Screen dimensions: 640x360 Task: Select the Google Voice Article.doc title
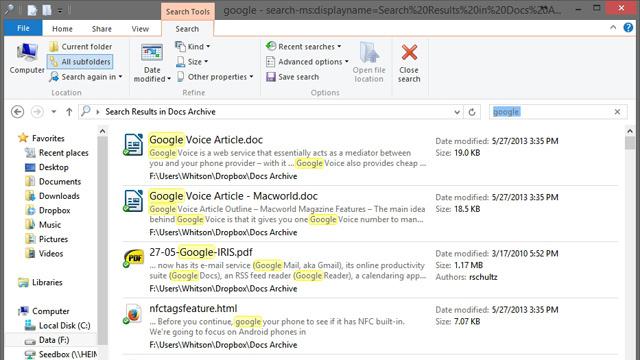point(206,140)
